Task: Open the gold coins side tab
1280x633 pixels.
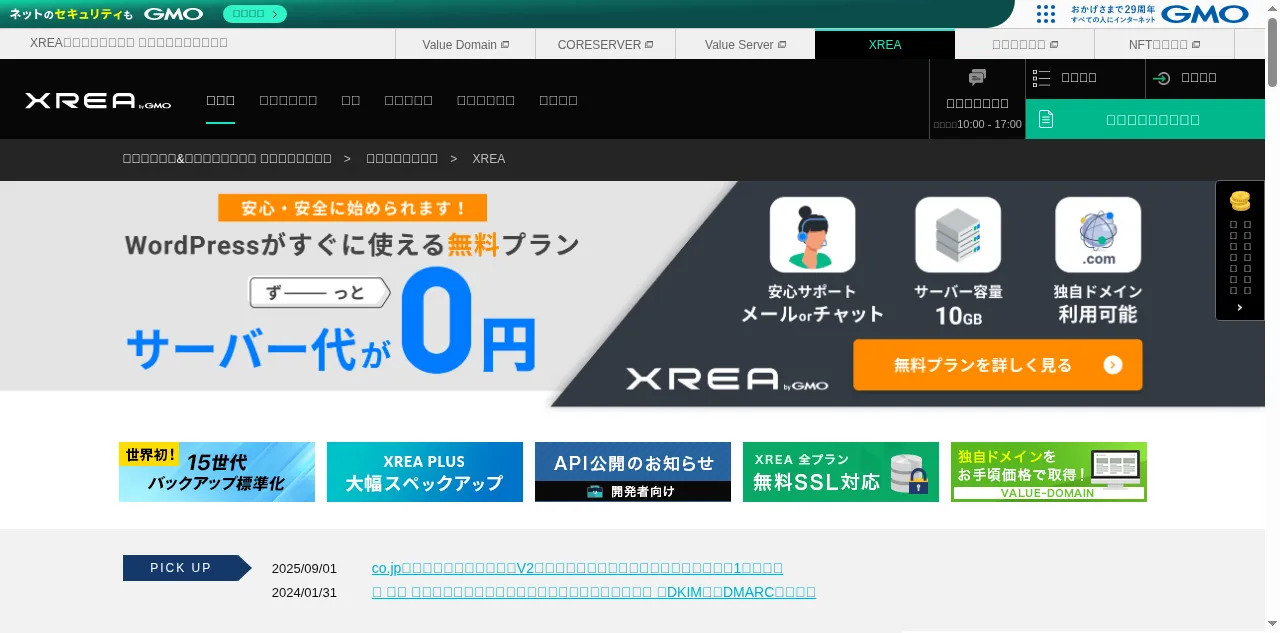Action: [1240, 201]
